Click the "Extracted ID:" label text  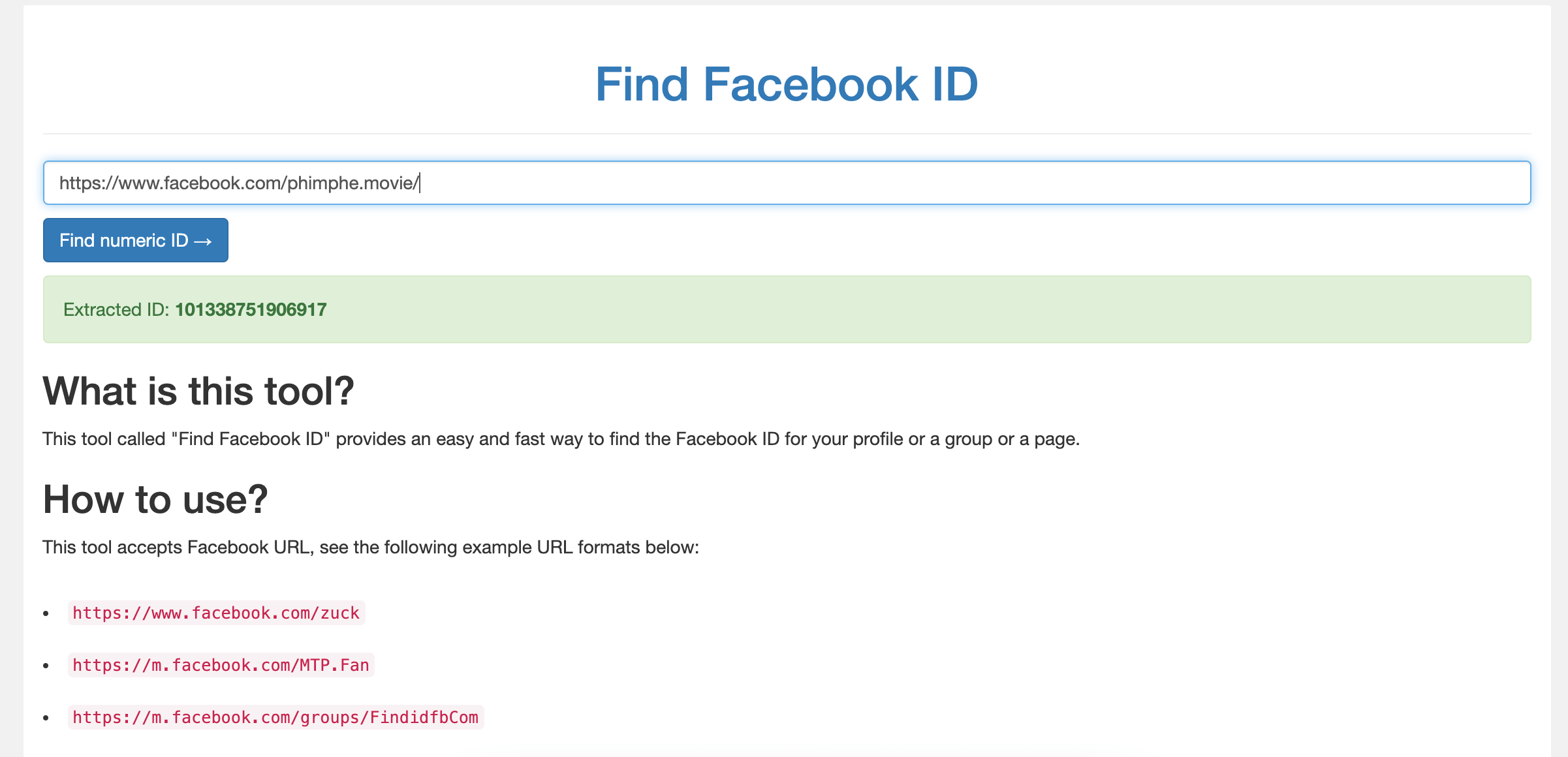116,309
